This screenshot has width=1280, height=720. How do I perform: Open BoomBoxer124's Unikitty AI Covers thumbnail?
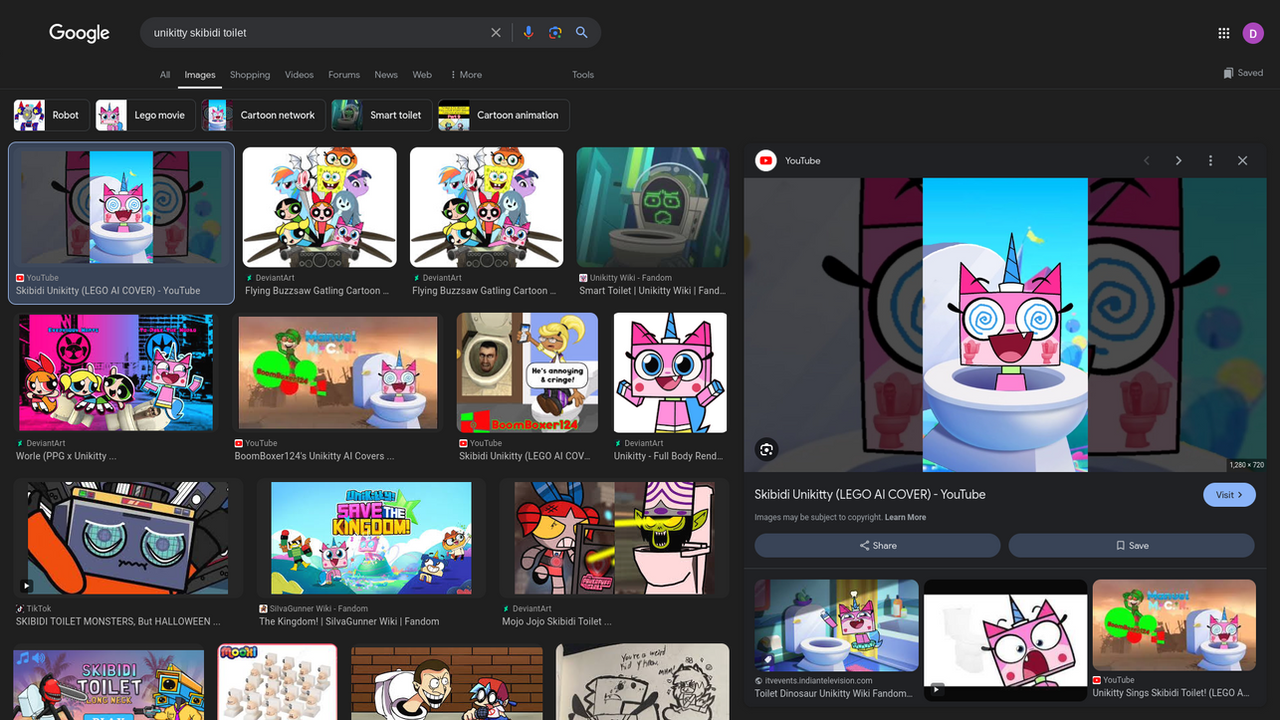tap(337, 373)
